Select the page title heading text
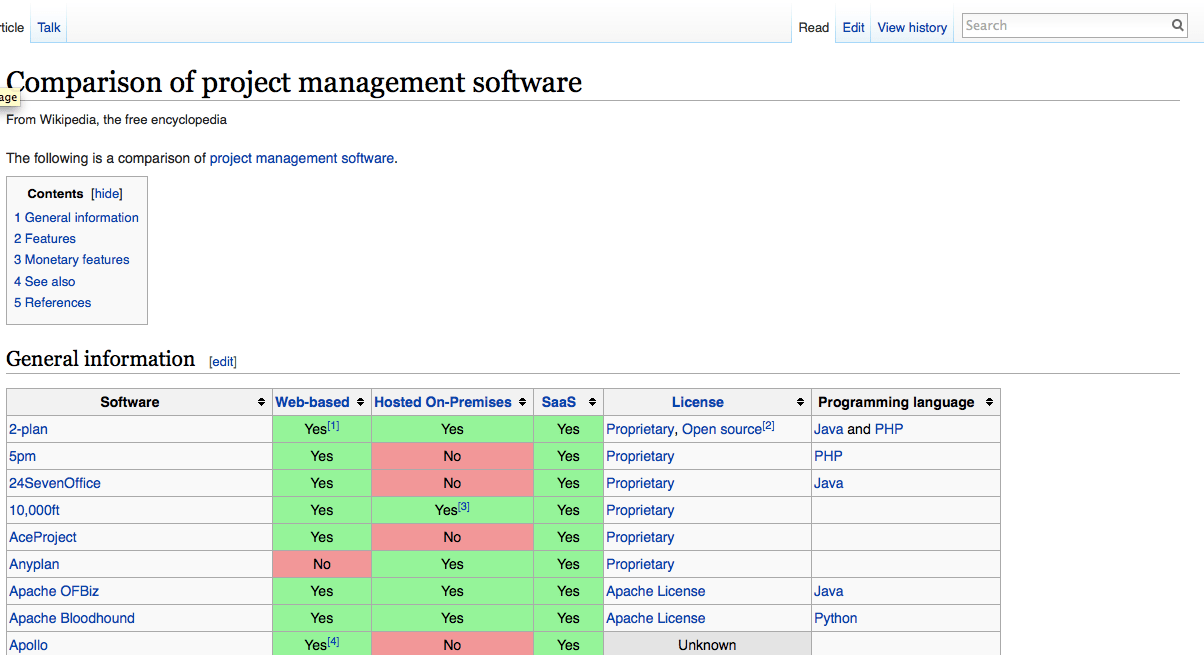 [x=294, y=81]
